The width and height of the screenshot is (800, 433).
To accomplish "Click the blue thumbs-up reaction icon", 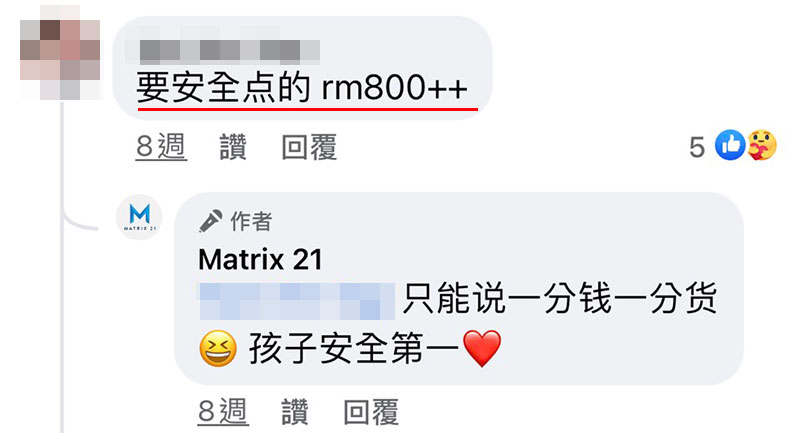I will point(730,145).
